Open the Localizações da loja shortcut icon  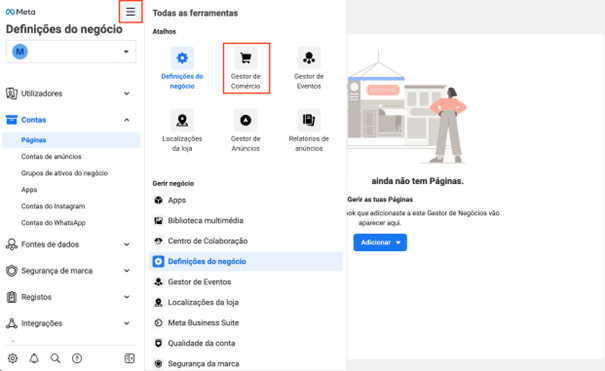[182, 120]
